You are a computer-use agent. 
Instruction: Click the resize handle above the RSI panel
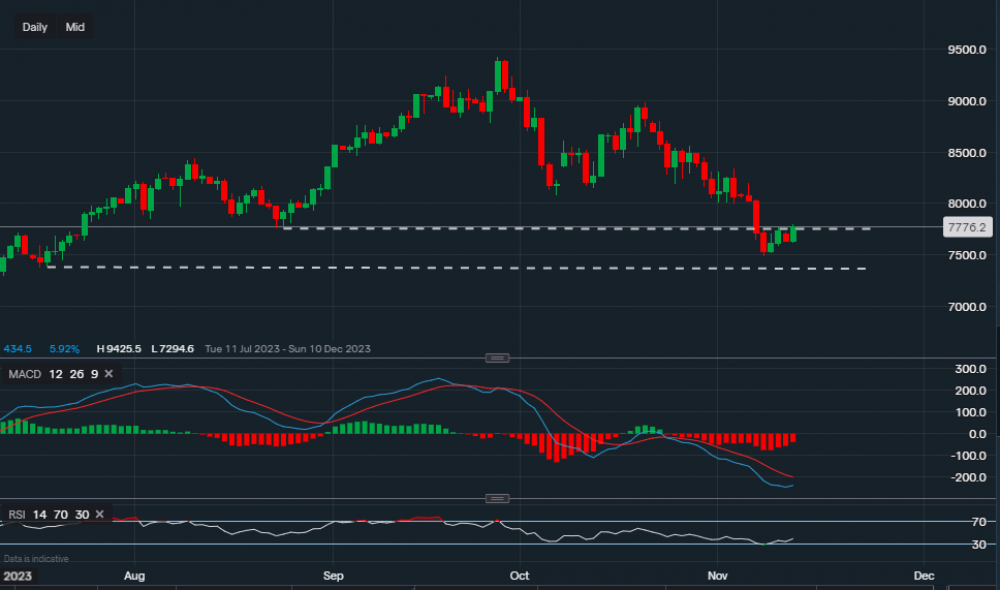pyautogui.click(x=497, y=498)
